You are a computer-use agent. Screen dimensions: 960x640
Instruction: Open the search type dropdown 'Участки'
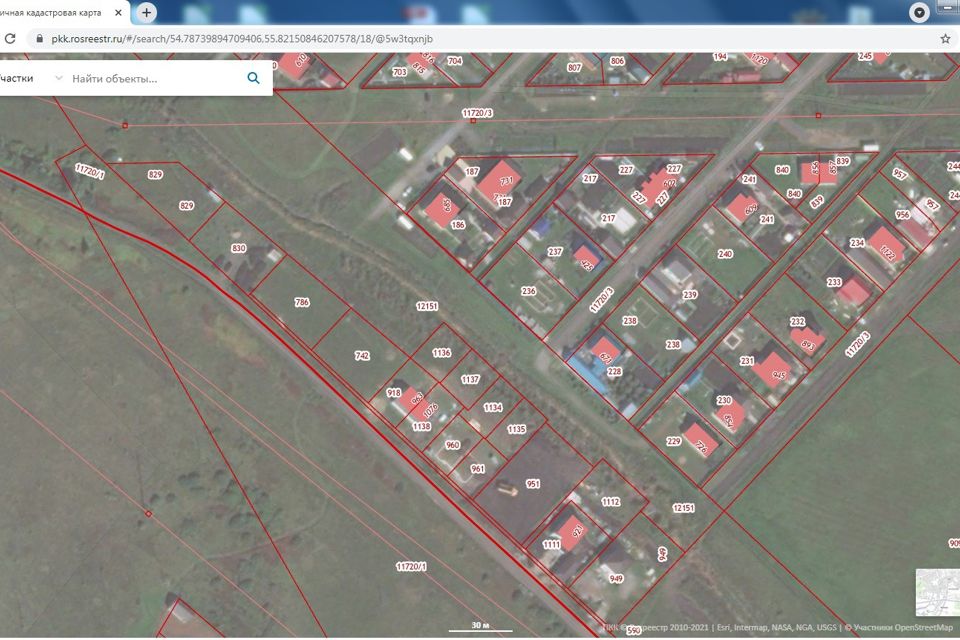click(x=30, y=78)
